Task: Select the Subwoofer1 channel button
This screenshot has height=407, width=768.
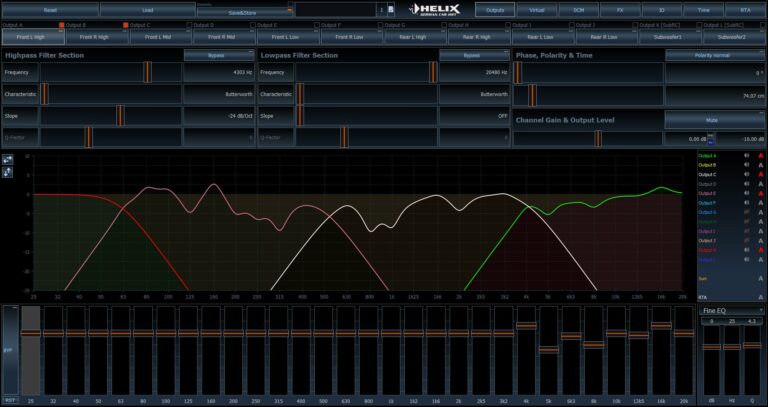Action: point(670,37)
